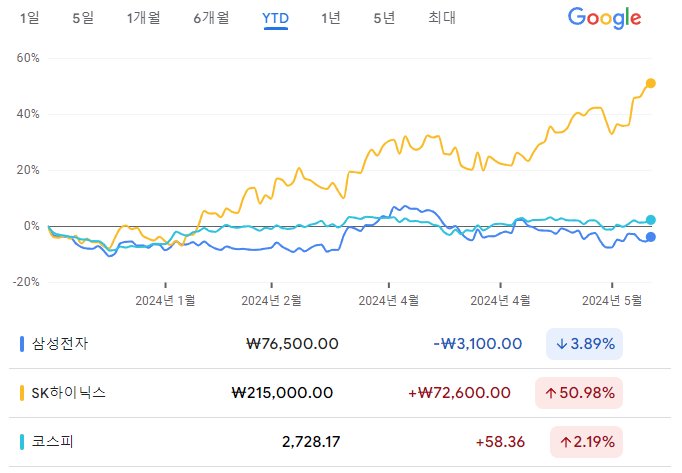682x473 pixels.
Task: Select the 최대 range tab
Action: pos(442,18)
